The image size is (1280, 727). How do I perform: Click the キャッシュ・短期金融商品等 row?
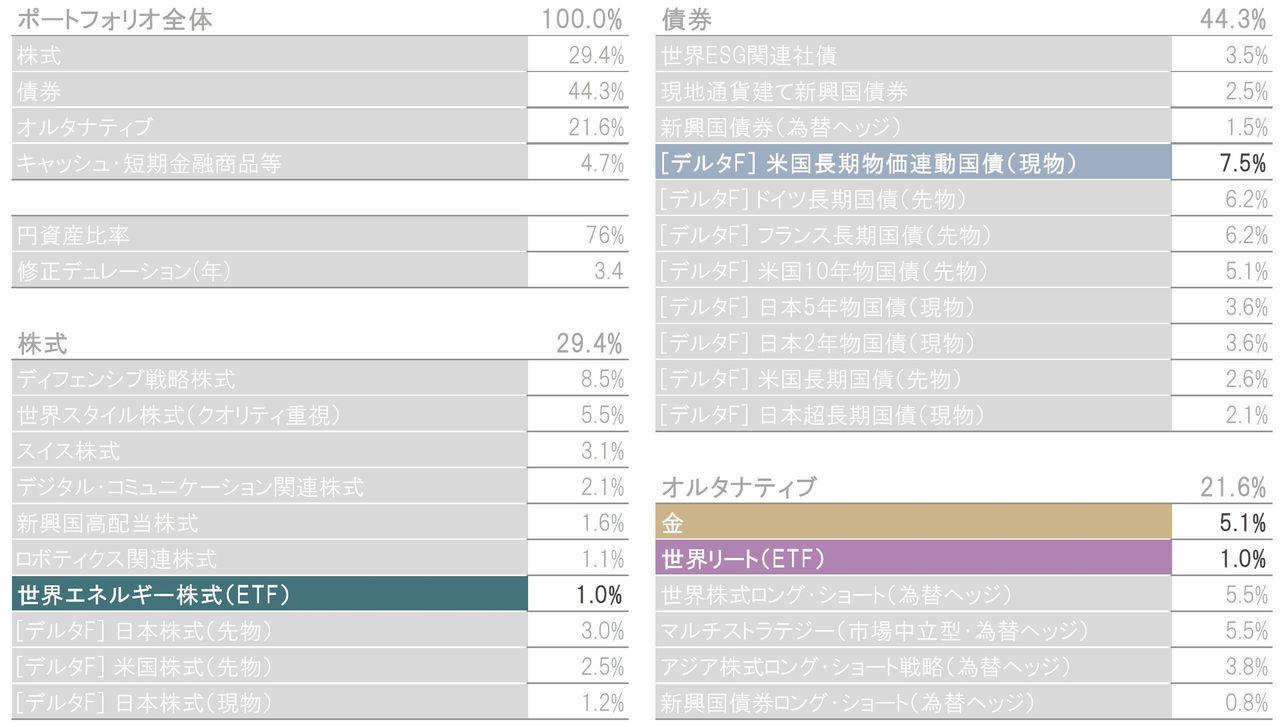point(320,163)
